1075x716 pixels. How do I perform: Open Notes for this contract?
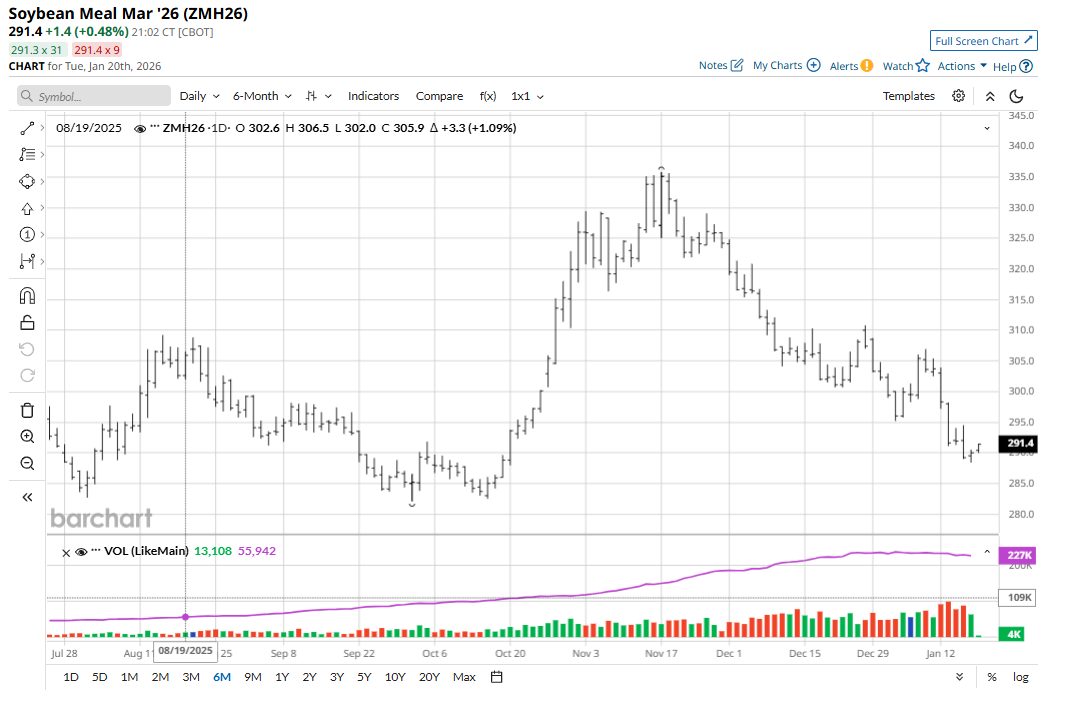[x=721, y=66]
